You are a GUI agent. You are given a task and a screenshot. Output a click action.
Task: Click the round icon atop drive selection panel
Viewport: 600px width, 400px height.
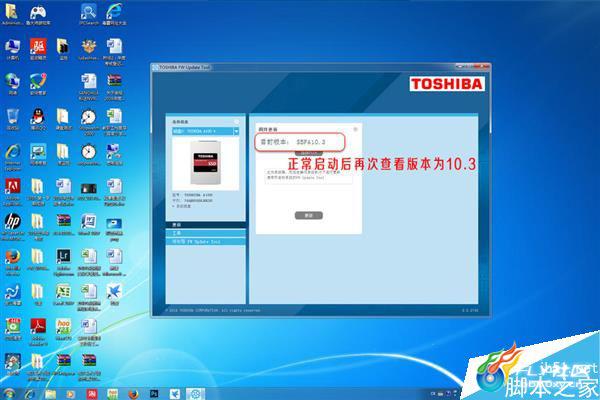(x=237, y=121)
